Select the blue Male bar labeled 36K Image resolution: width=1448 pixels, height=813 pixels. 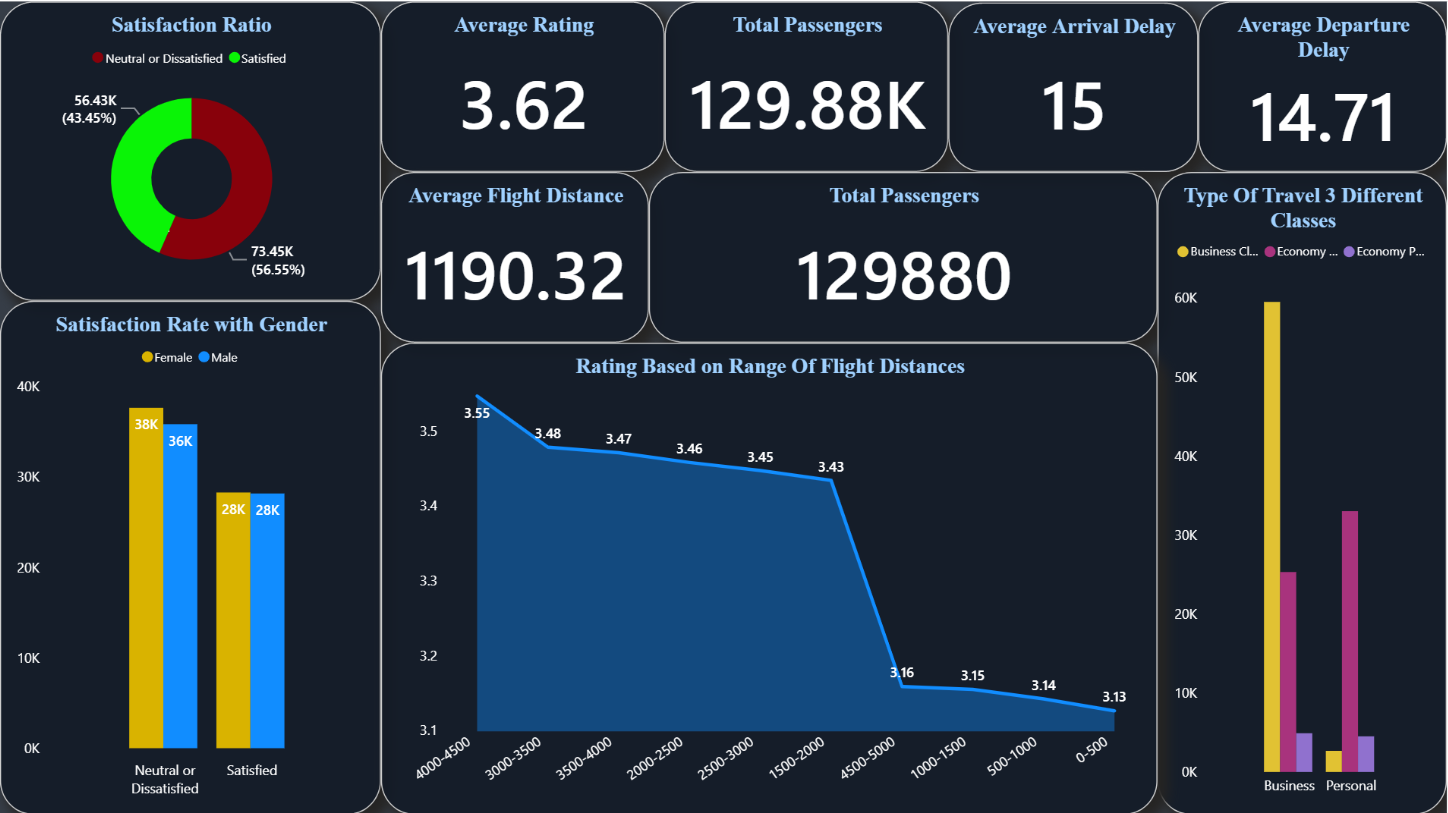coord(180,586)
